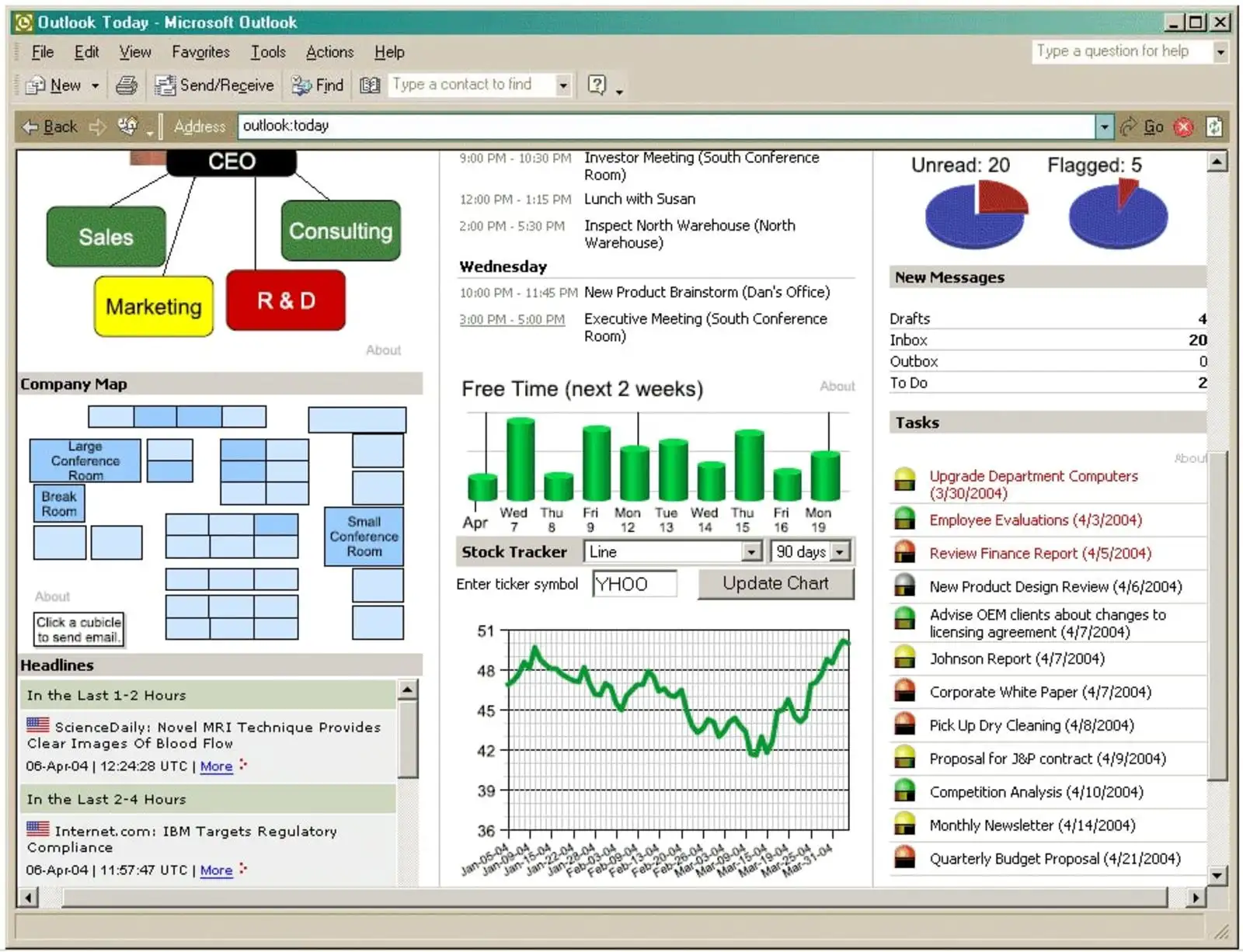Image resolution: width=1243 pixels, height=952 pixels.
Task: Open the Line chart type dropdown
Action: (x=750, y=552)
